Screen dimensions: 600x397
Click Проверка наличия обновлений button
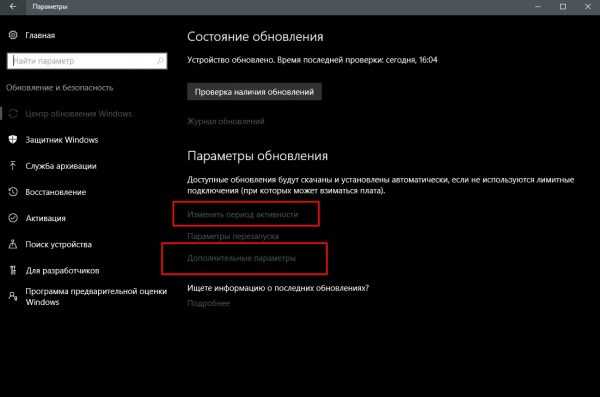coord(254,92)
